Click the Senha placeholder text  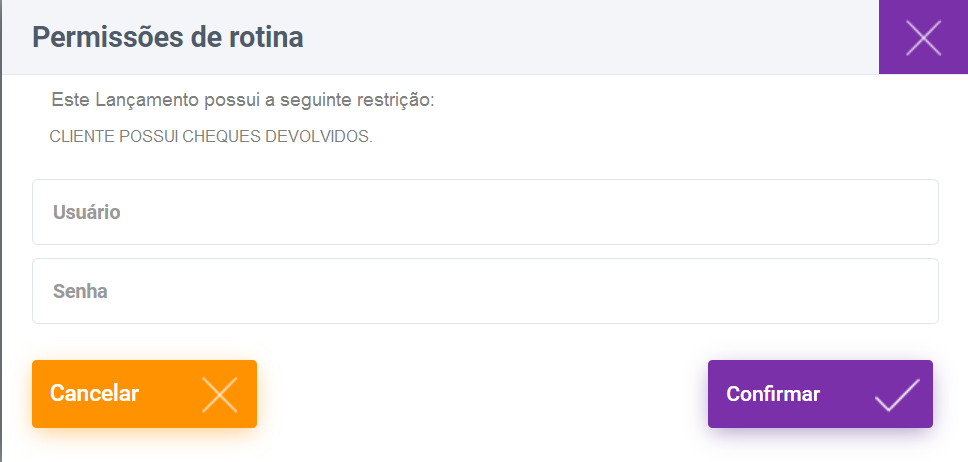(x=80, y=291)
